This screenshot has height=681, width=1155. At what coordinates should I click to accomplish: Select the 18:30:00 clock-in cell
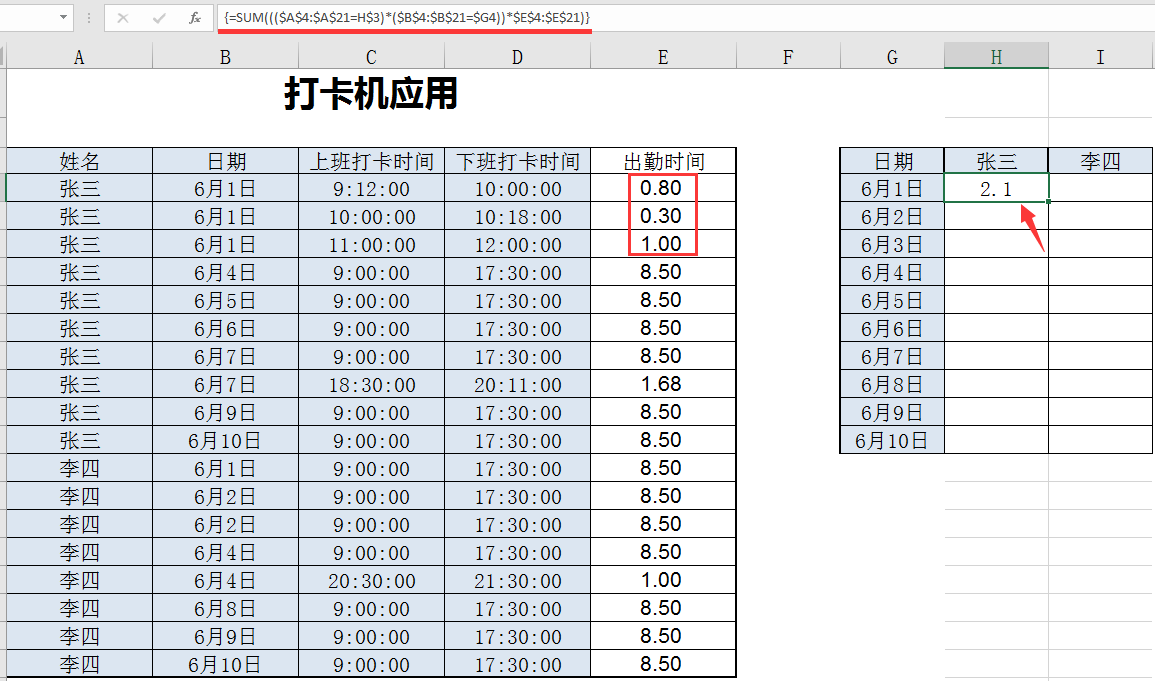click(x=371, y=384)
